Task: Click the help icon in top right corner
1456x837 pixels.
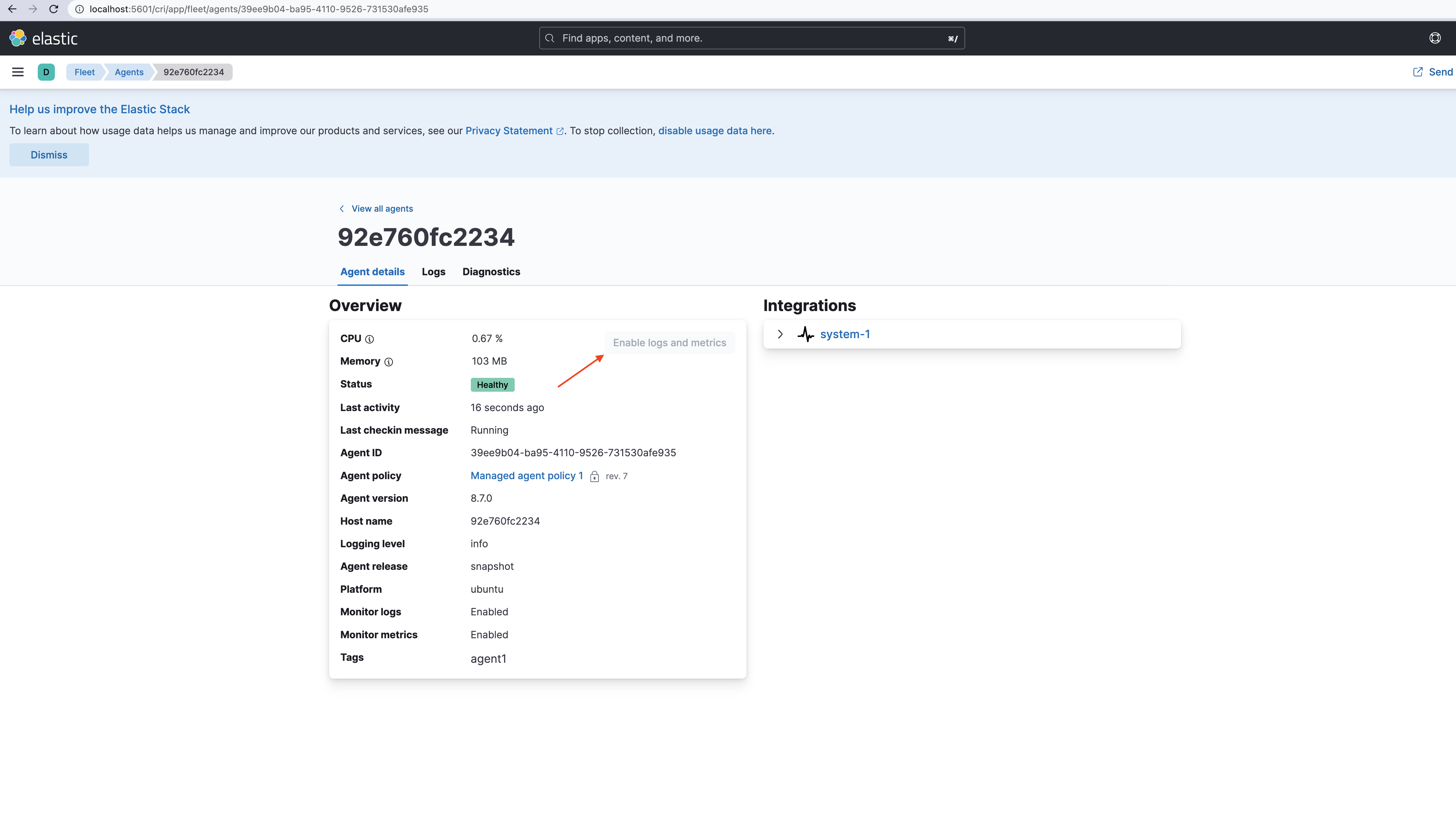Action: [x=1435, y=38]
